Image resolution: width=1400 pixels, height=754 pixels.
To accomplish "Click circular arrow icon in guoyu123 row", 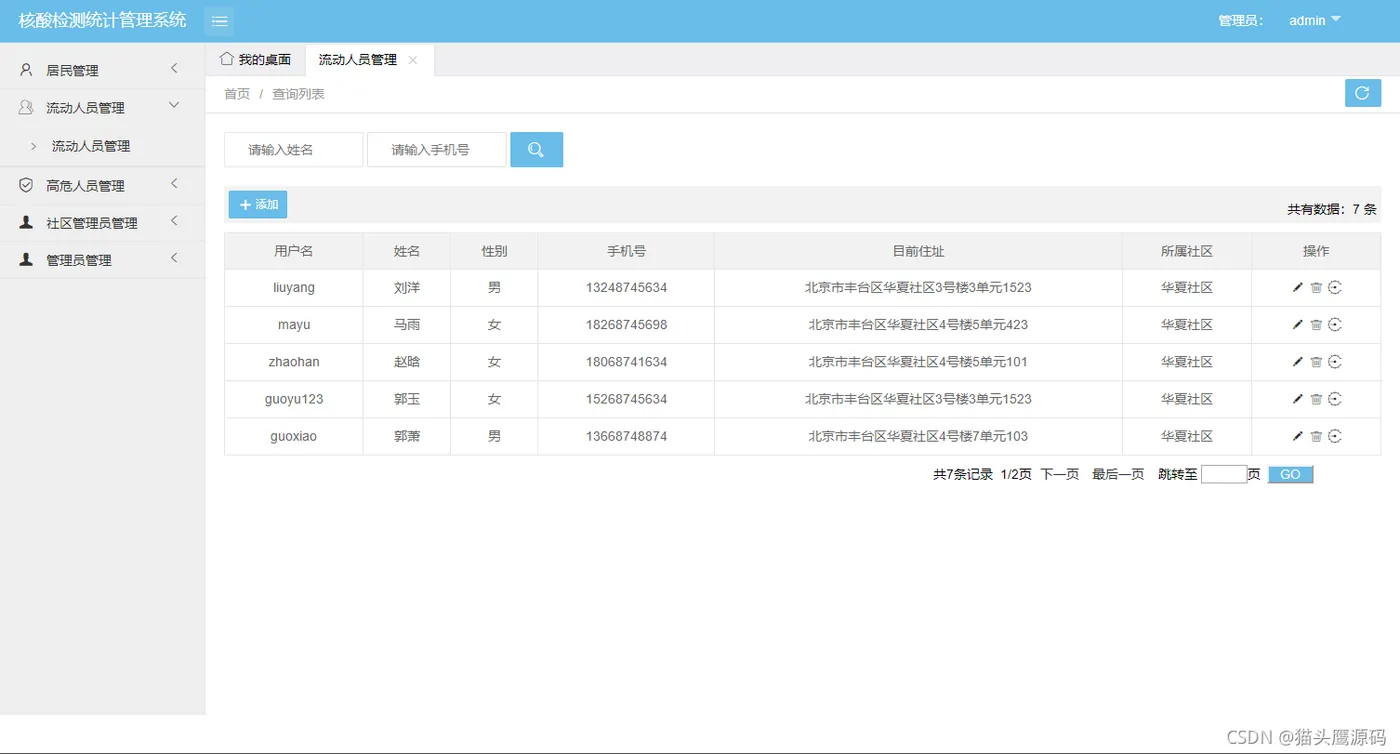I will (x=1335, y=399).
